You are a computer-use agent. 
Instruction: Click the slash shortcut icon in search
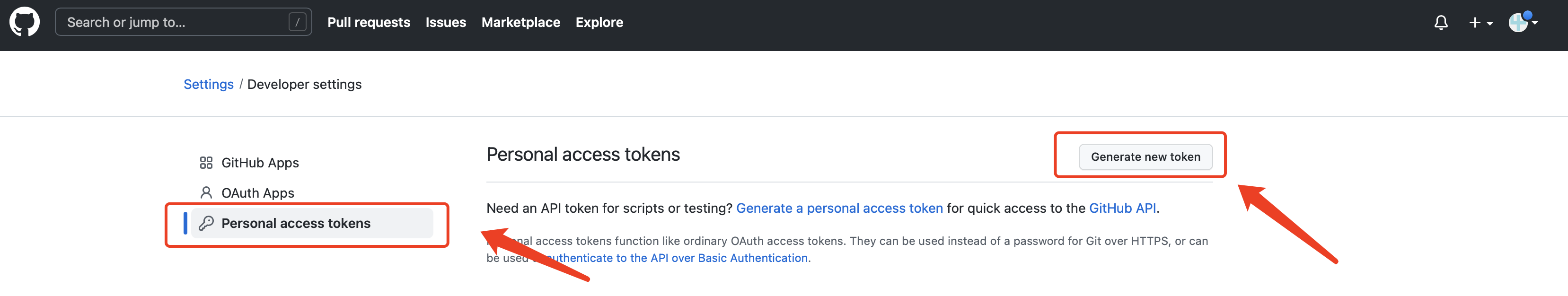pos(297,23)
